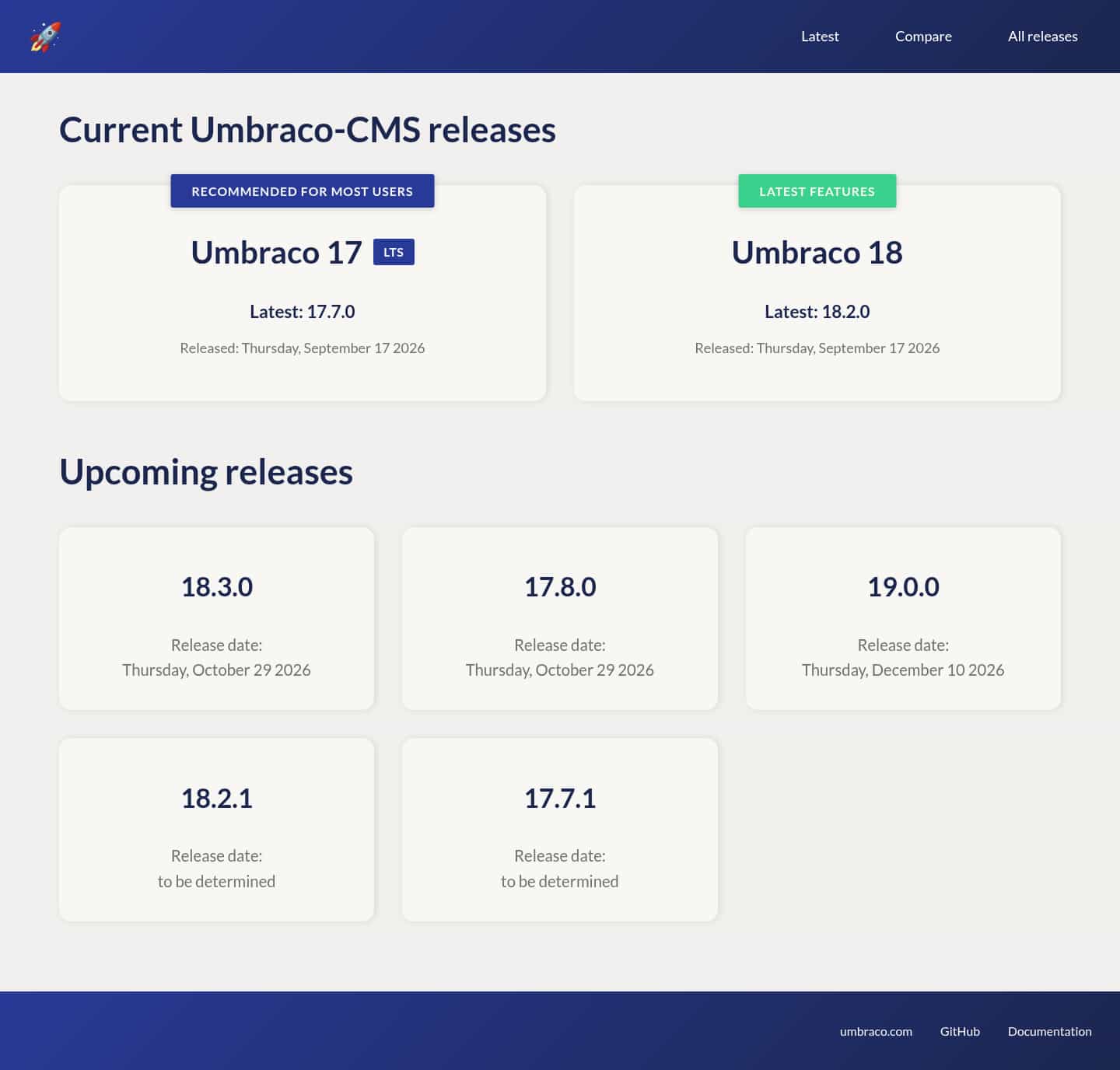Click the released date under Umbraco 17
The image size is (1120, 1070).
pos(303,348)
